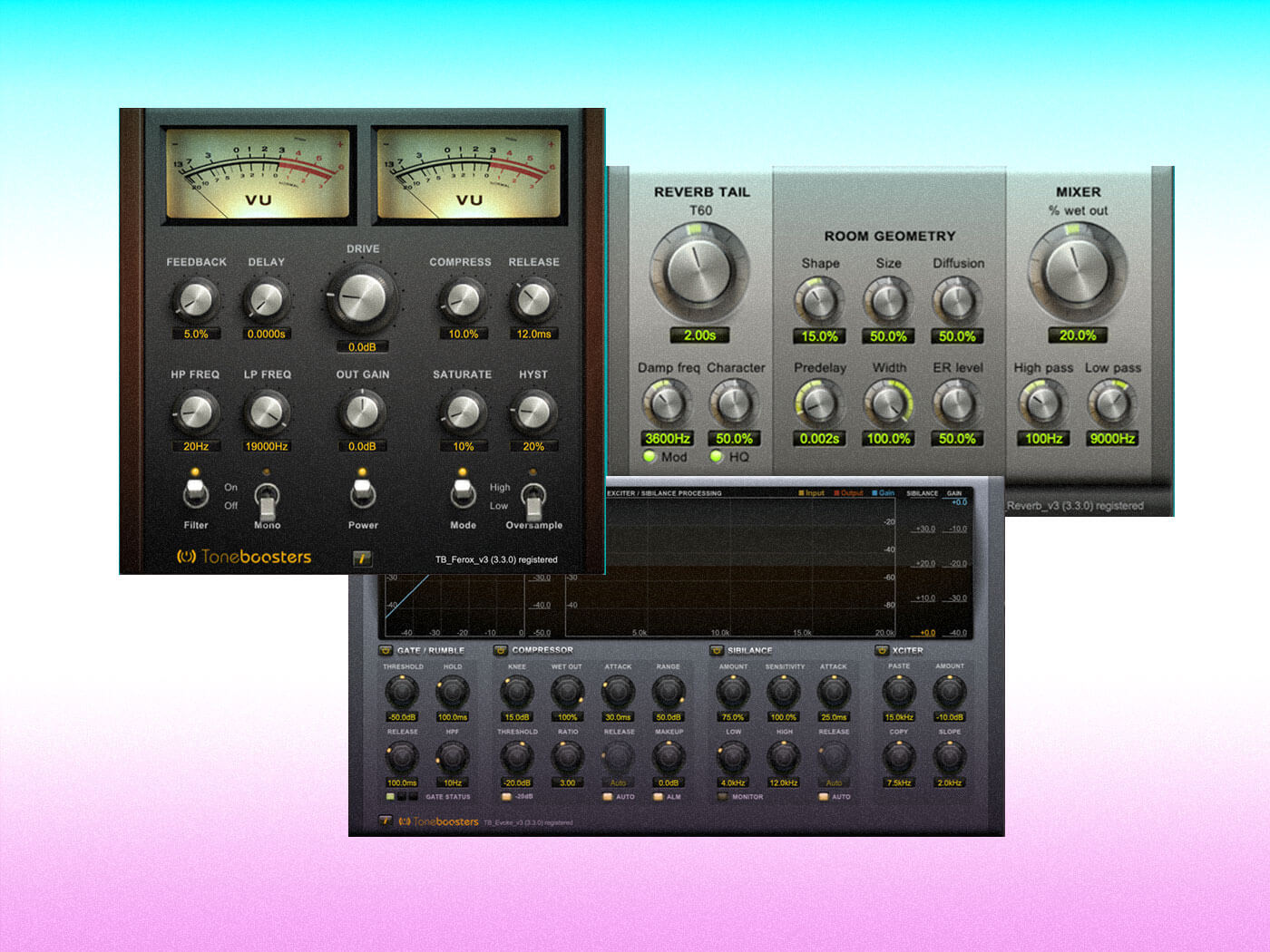This screenshot has height=952, width=1270.
Task: Click the HP Freq knob in Ferox
Action: coord(196,413)
